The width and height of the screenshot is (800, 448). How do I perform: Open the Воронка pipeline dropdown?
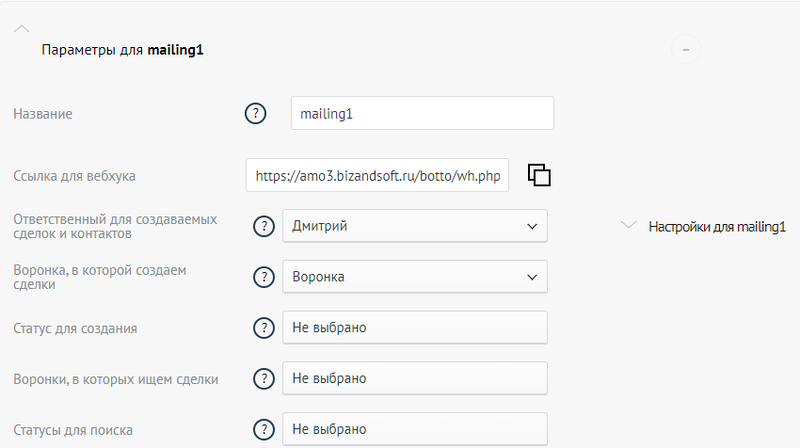click(x=415, y=277)
